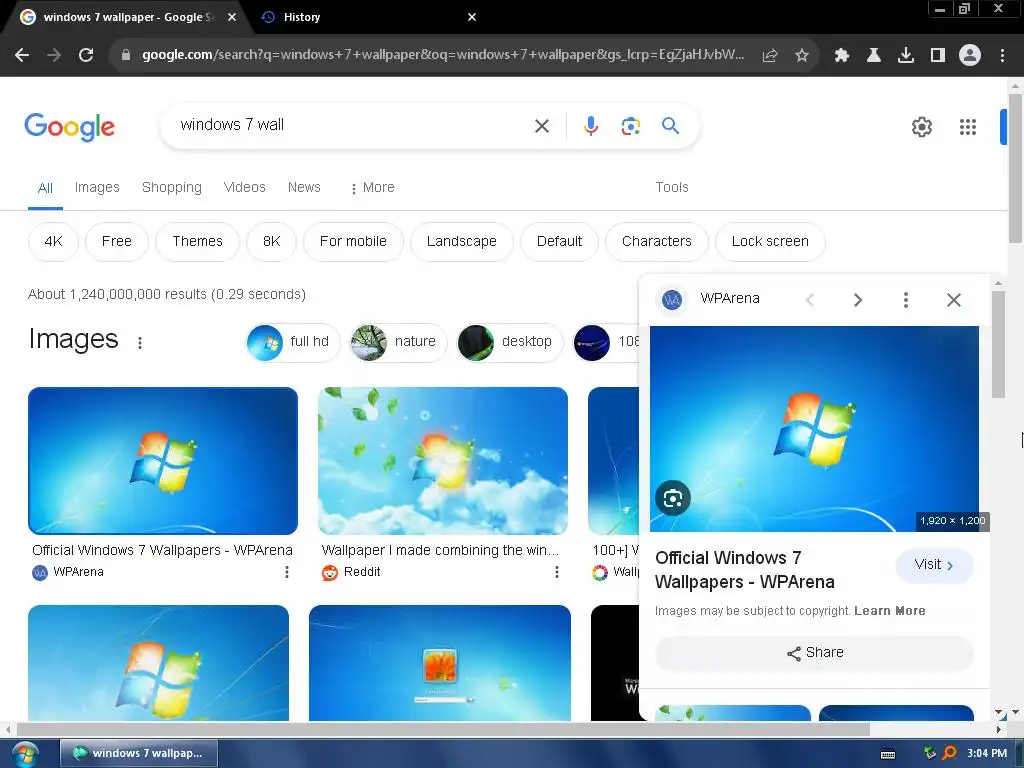The height and width of the screenshot is (768, 1024).
Task: Switch to the Videos tab
Action: click(244, 187)
